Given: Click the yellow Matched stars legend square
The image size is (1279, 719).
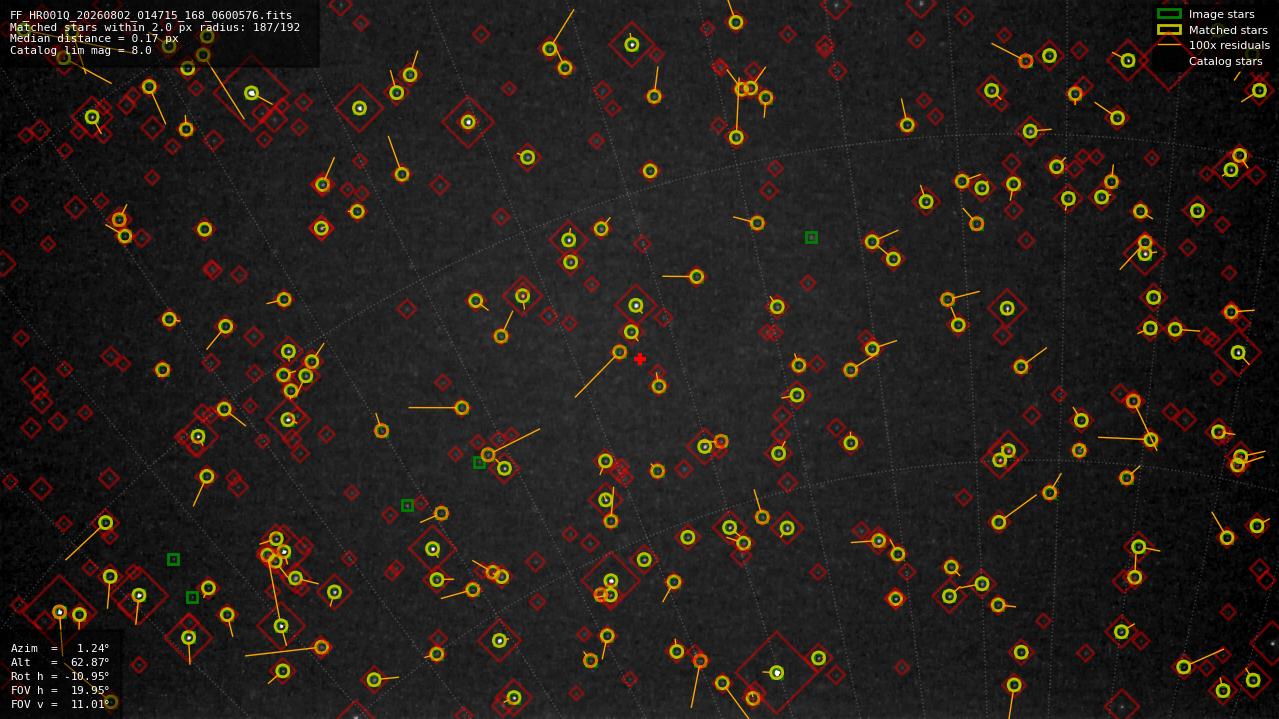Looking at the screenshot, I should tap(1169, 29).
